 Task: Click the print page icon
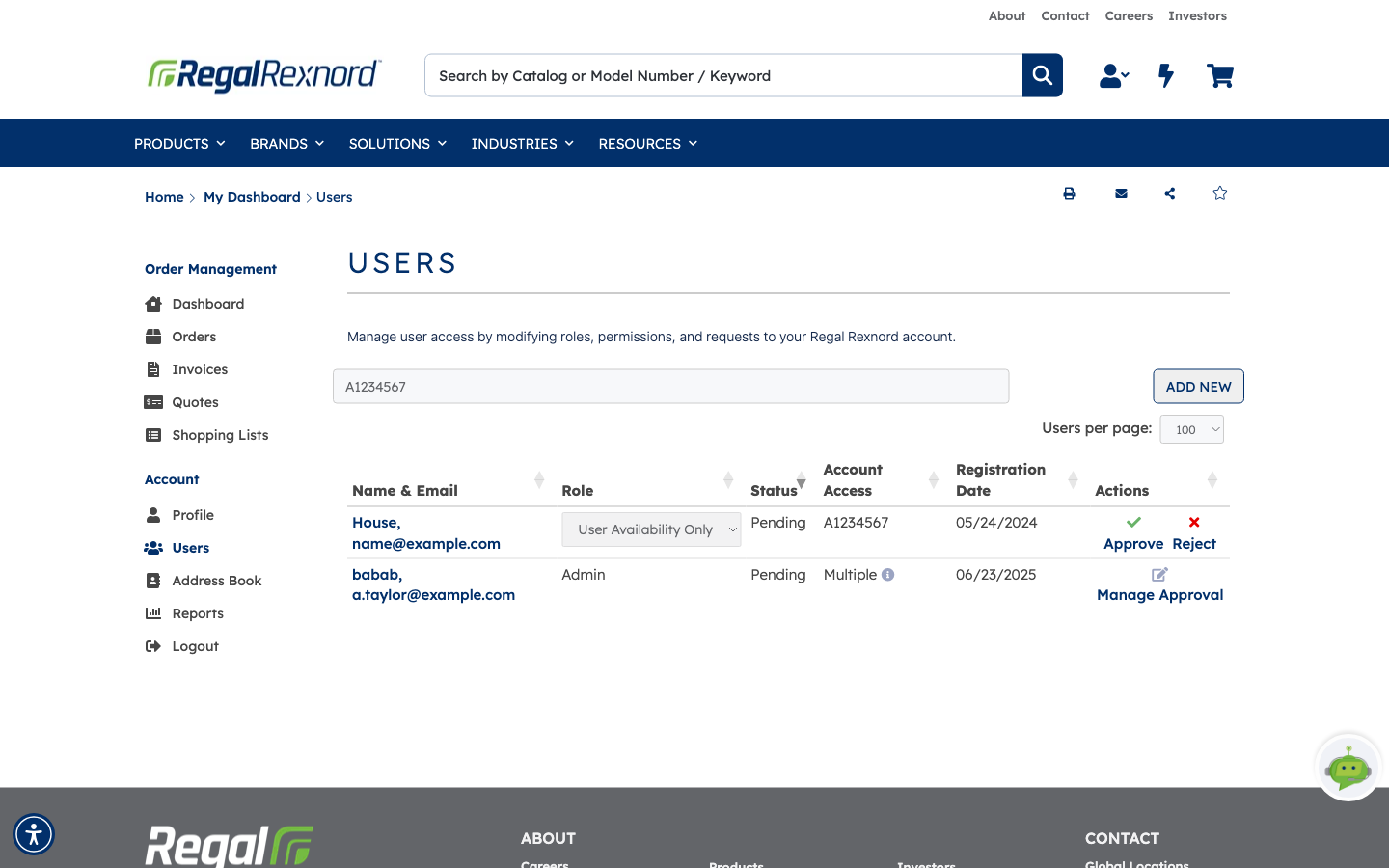pyautogui.click(x=1069, y=194)
